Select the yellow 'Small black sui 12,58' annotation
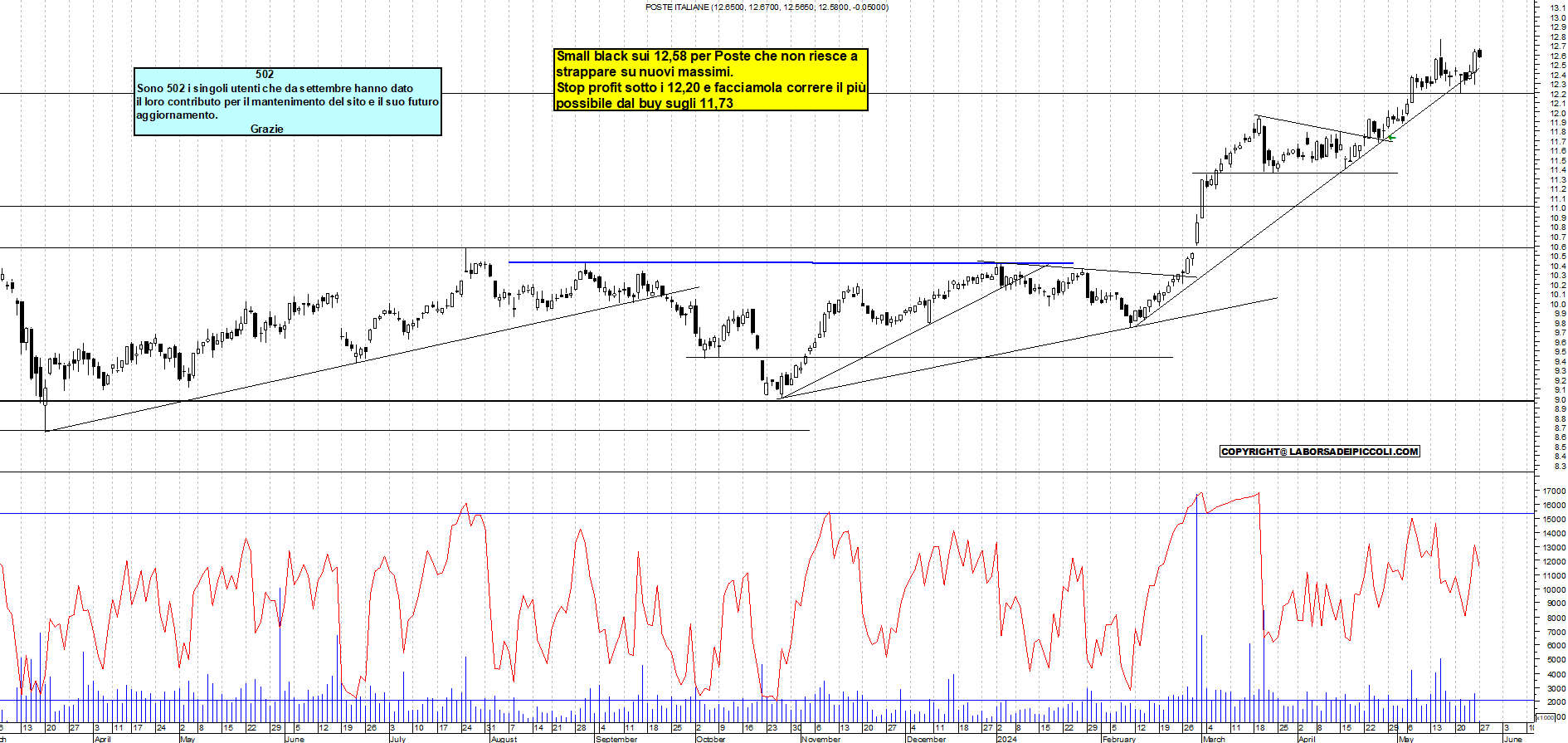The height and width of the screenshot is (743, 1568). point(711,80)
